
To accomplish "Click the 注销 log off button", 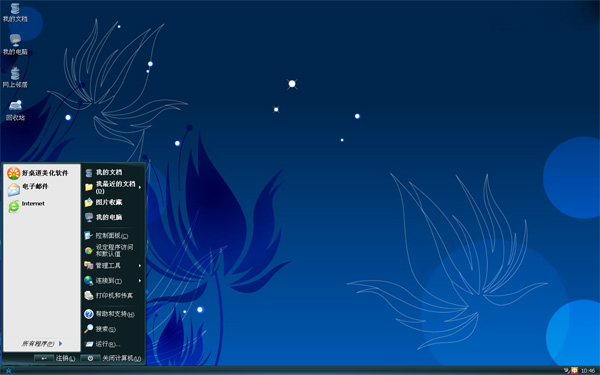I will pyautogui.click(x=55, y=358).
